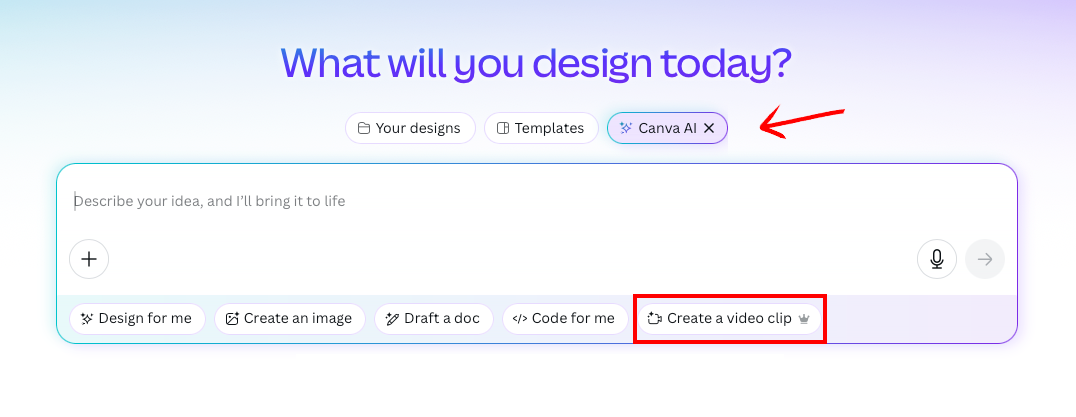
Task: Open the Templates tab
Action: tap(541, 128)
